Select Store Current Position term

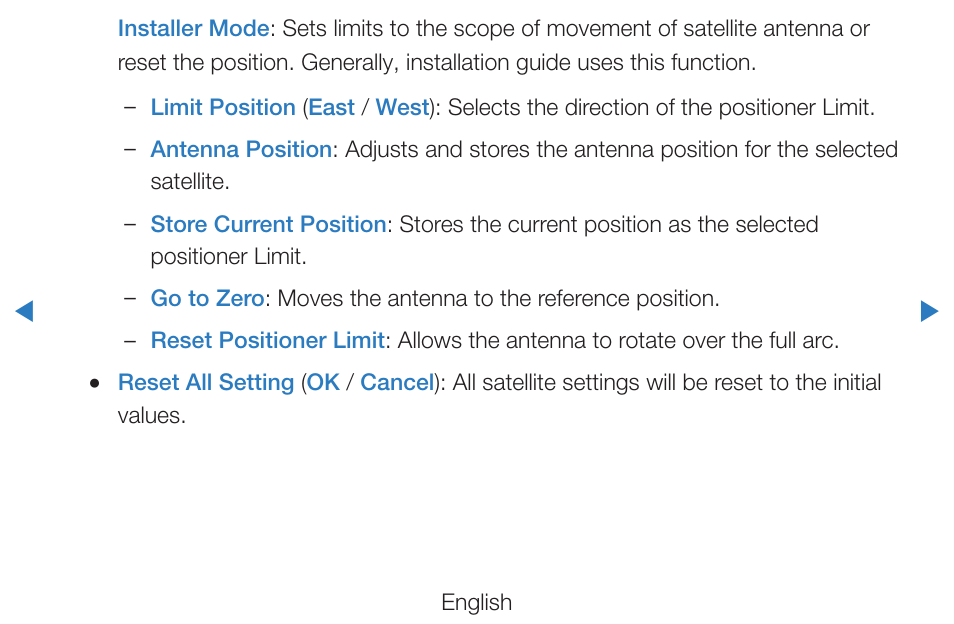(268, 224)
